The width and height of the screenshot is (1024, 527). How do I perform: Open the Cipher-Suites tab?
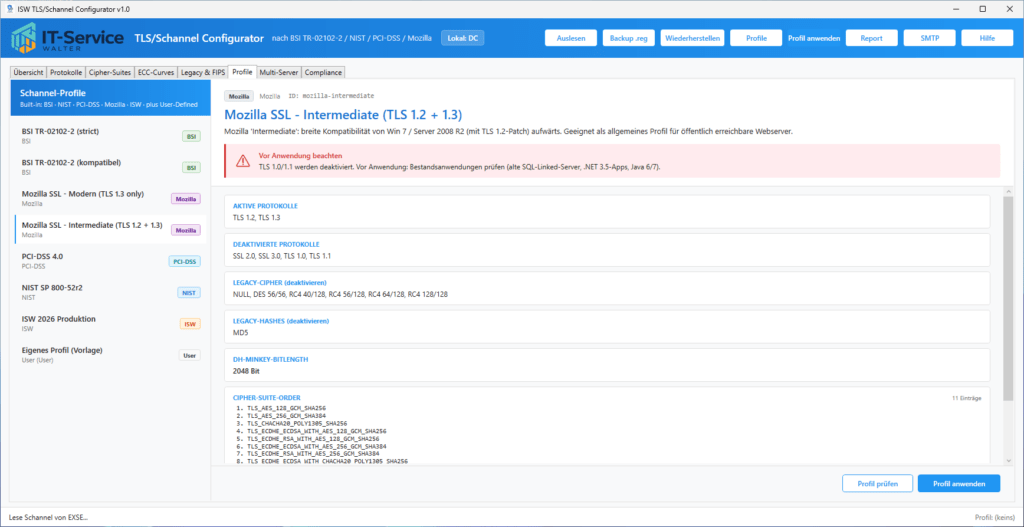(x=110, y=72)
